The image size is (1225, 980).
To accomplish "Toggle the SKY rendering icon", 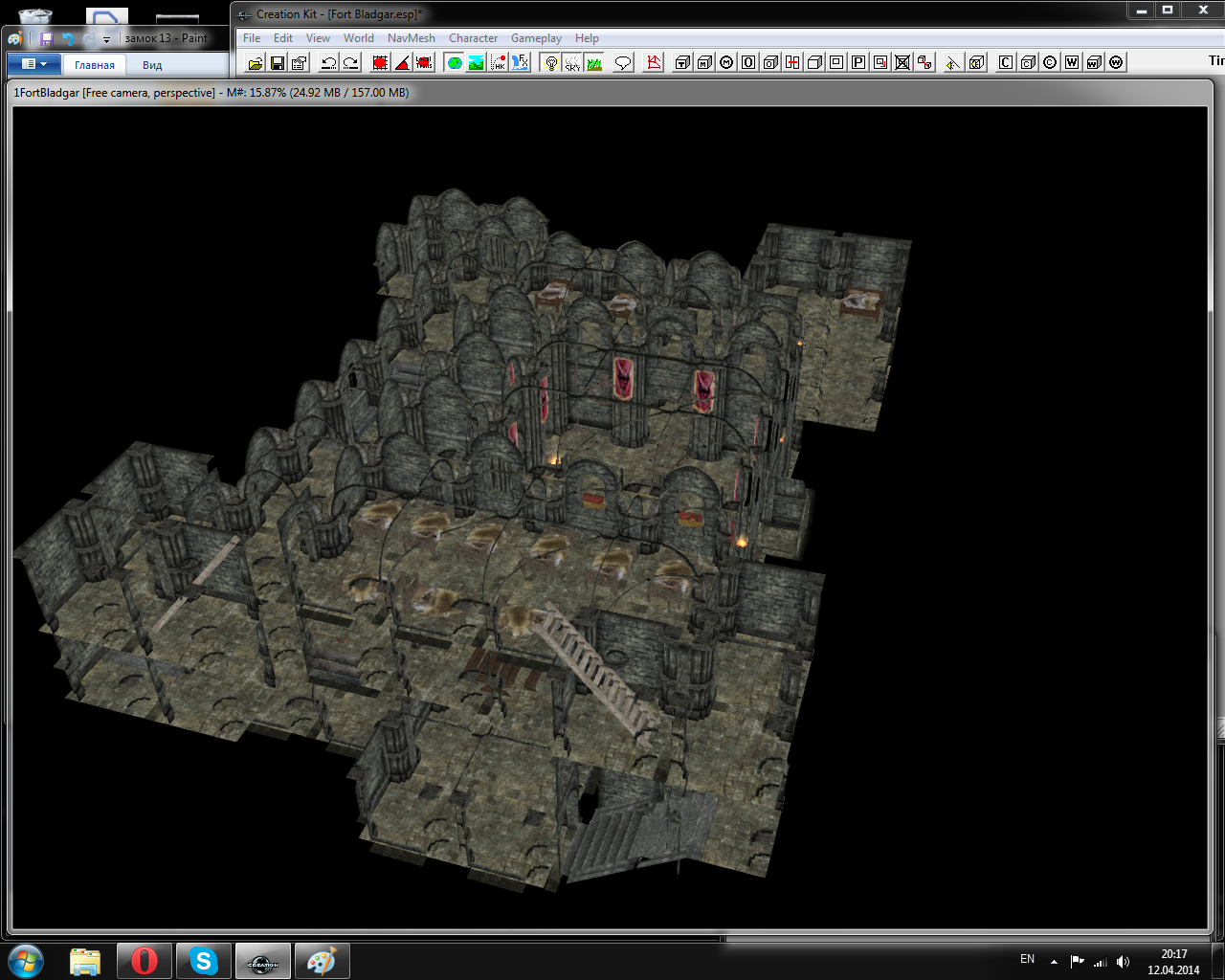I will click(x=572, y=62).
